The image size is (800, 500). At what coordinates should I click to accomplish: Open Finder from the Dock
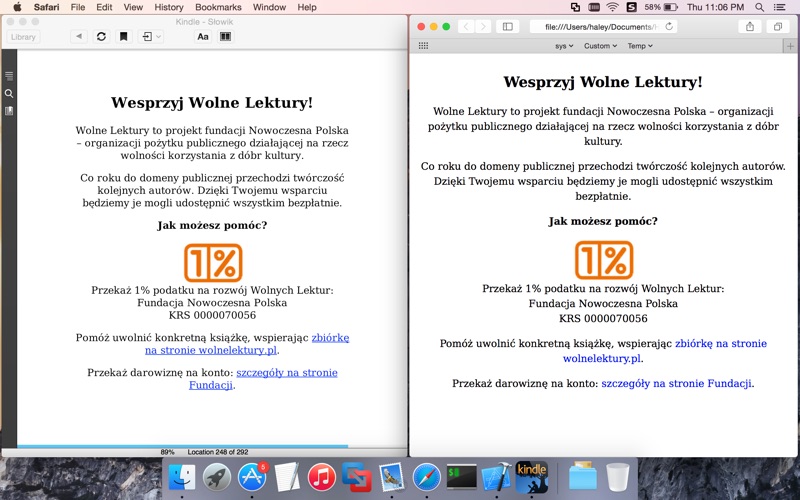[182, 477]
